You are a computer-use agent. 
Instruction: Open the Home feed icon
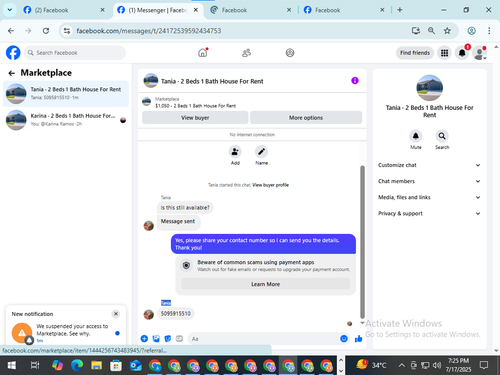click(x=203, y=53)
